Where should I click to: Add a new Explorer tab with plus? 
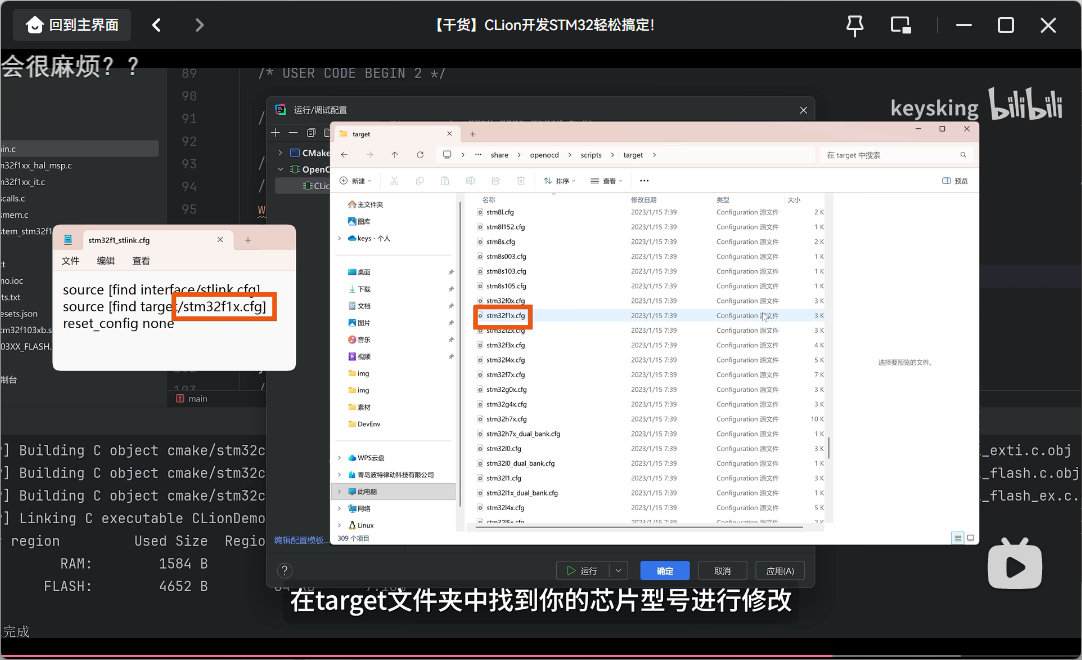pyautogui.click(x=473, y=134)
